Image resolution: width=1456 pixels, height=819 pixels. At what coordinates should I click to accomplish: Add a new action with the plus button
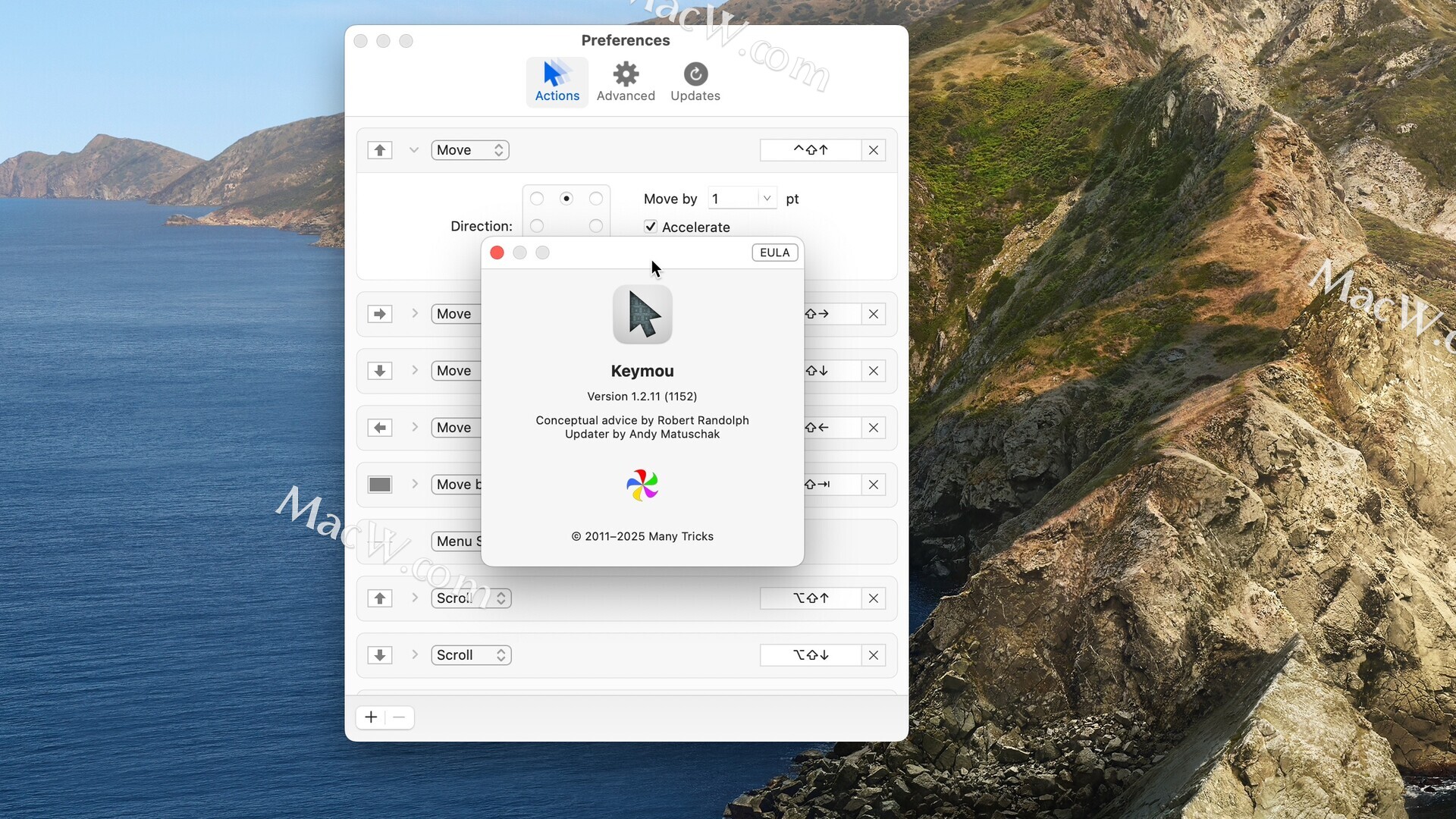(x=371, y=717)
